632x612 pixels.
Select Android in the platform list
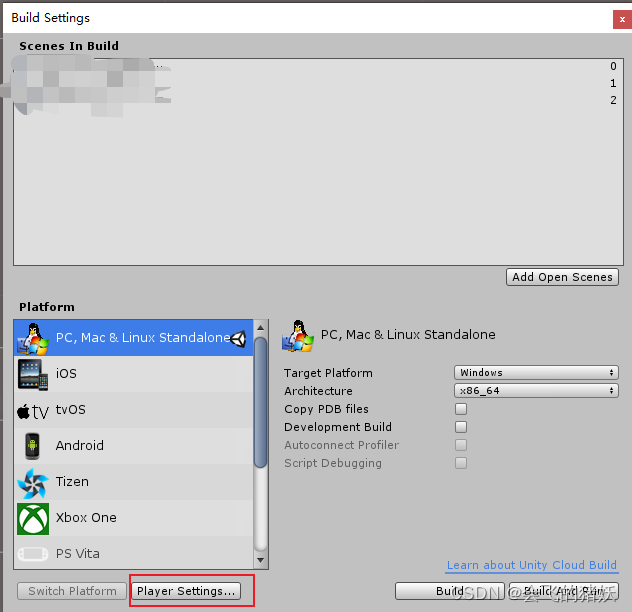click(x=133, y=446)
